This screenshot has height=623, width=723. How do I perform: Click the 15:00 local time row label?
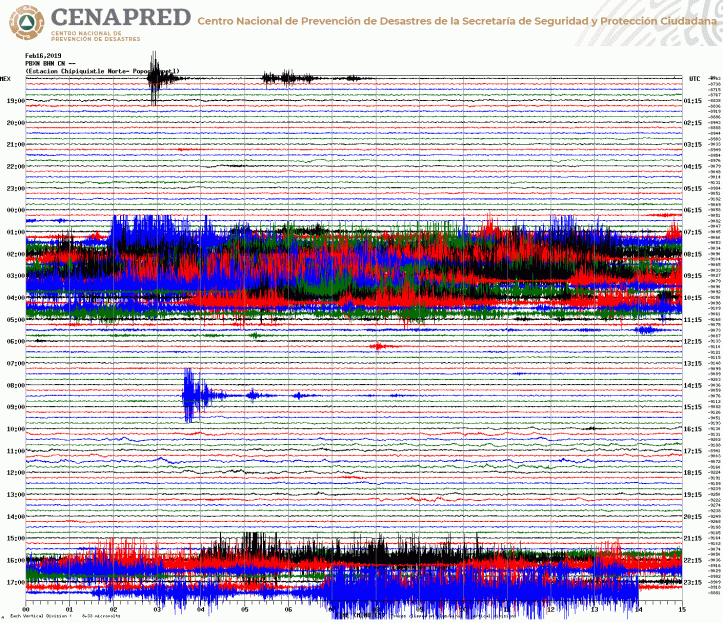point(14,538)
